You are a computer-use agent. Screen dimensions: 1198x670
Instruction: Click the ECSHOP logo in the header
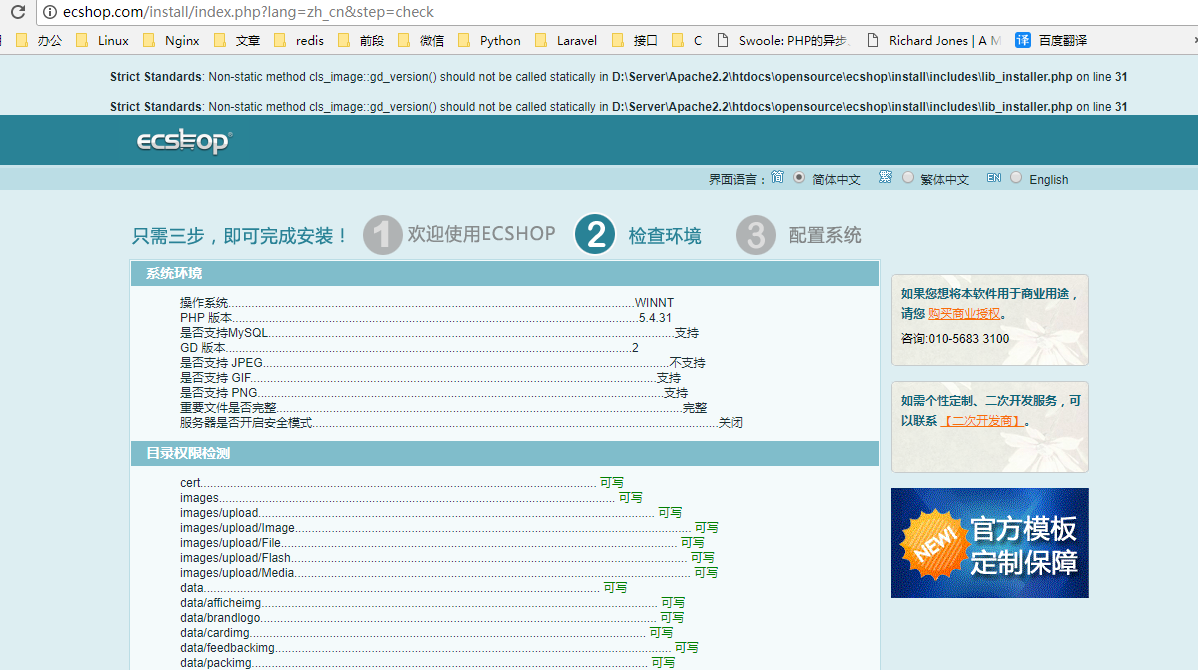coord(184,141)
